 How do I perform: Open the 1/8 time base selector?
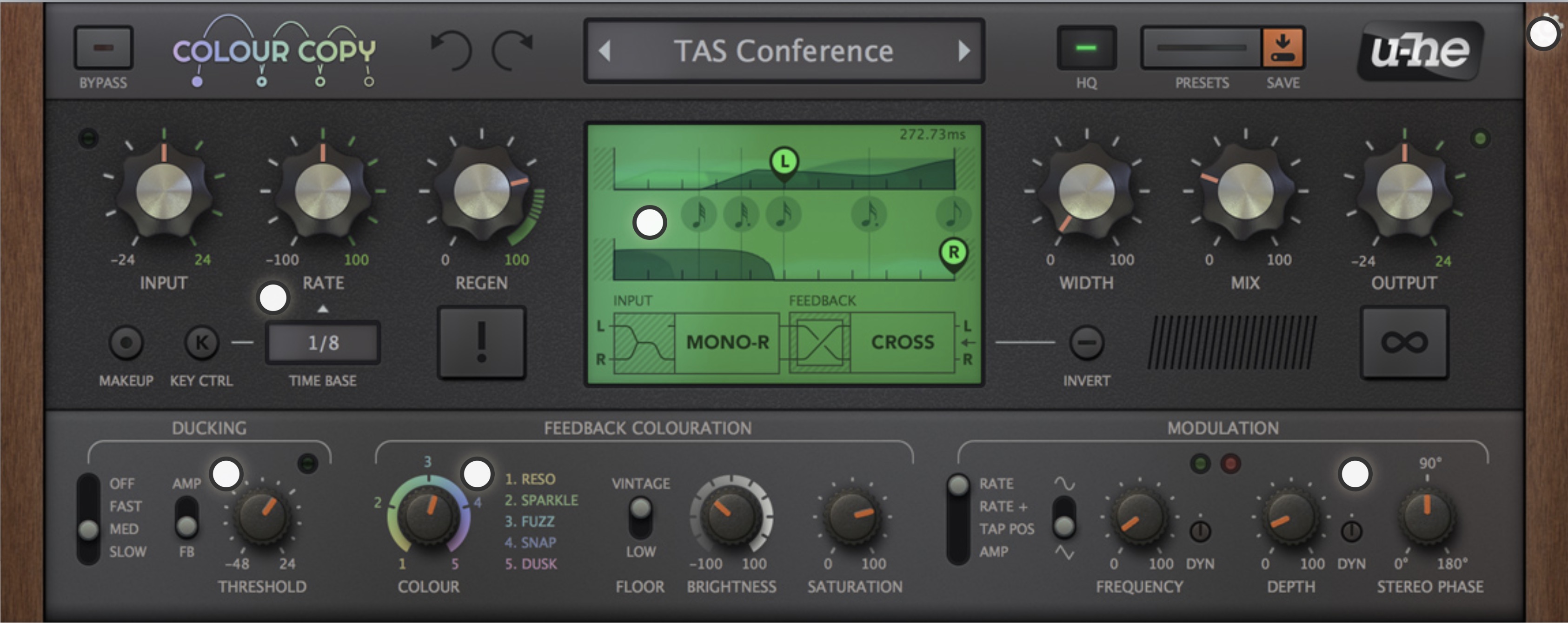(323, 343)
